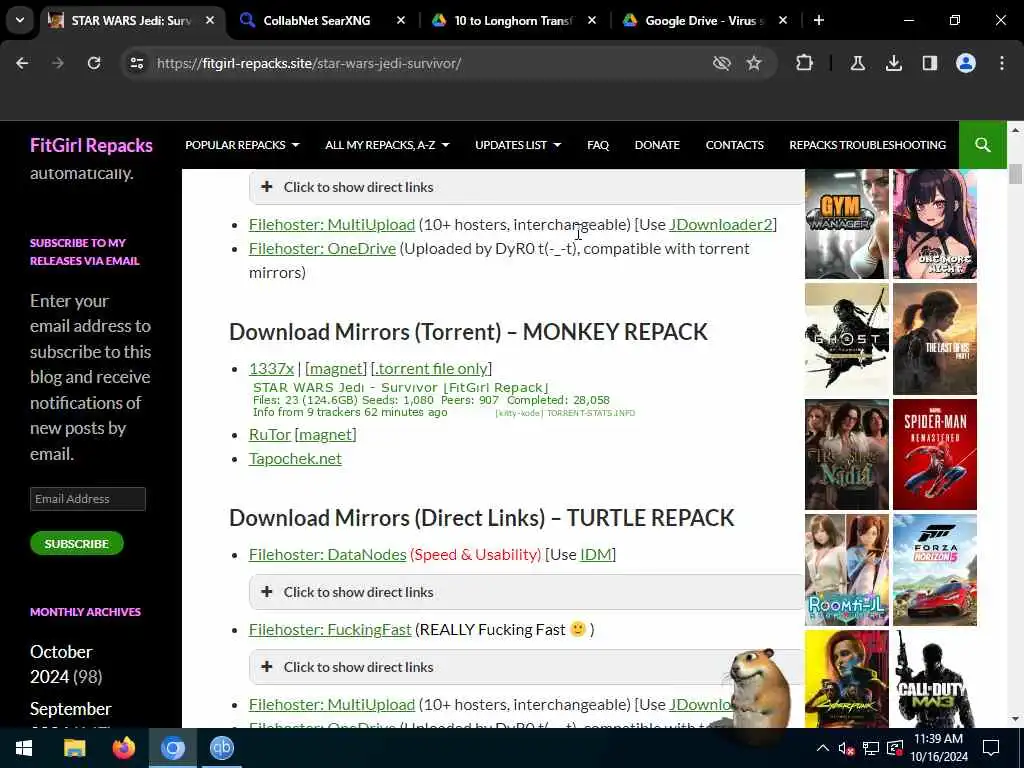This screenshot has width=1024, height=768.
Task: Reload the current page
Action: coord(94,63)
